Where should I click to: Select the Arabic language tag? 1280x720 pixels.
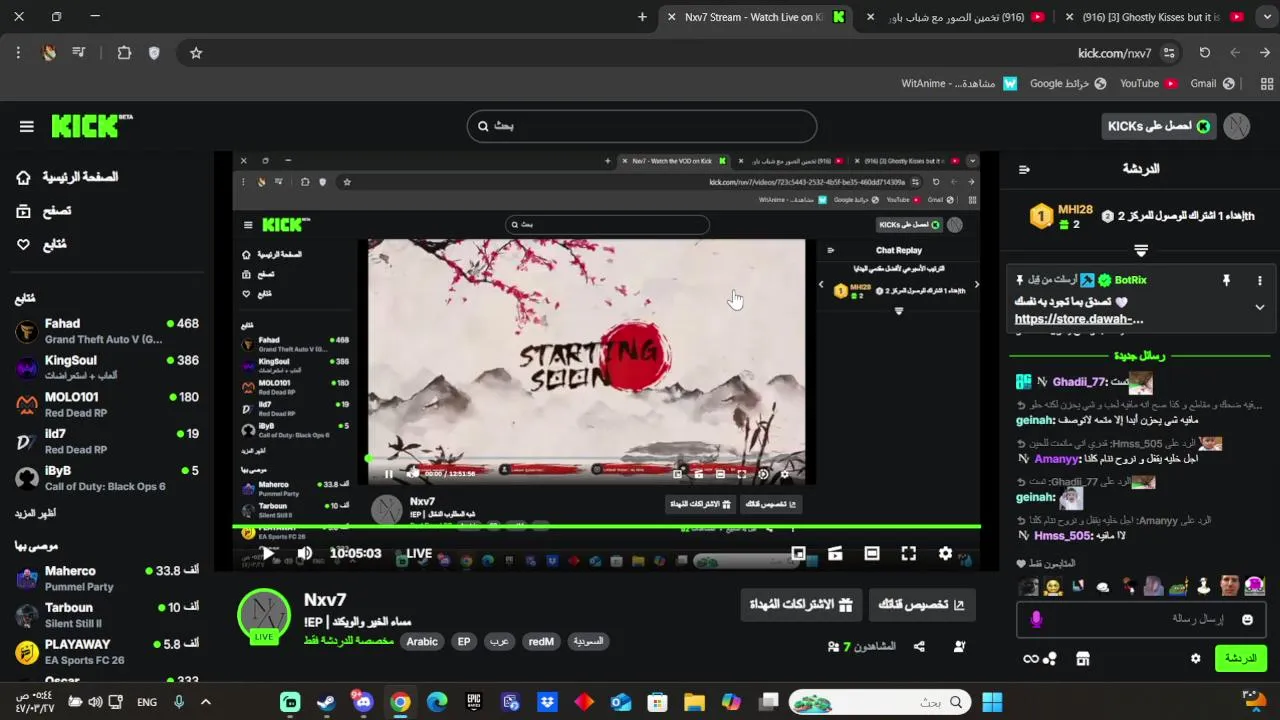tap(422, 642)
